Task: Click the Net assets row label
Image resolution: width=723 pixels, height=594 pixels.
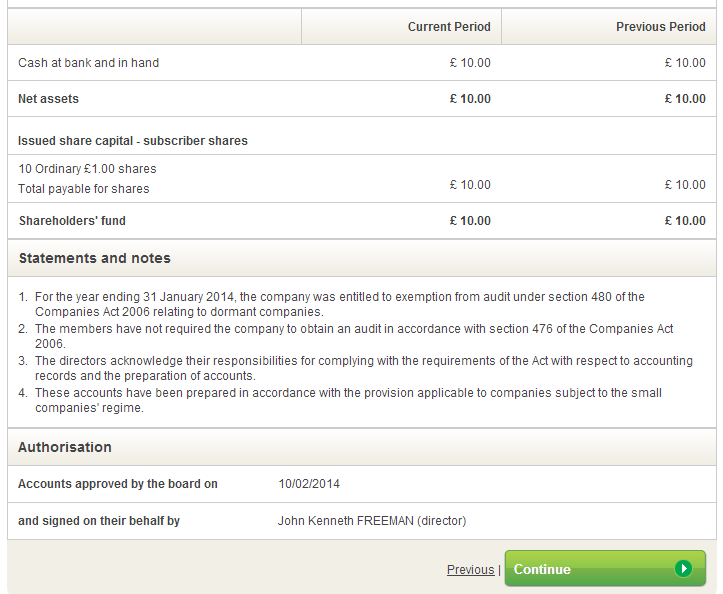Action: 48,99
